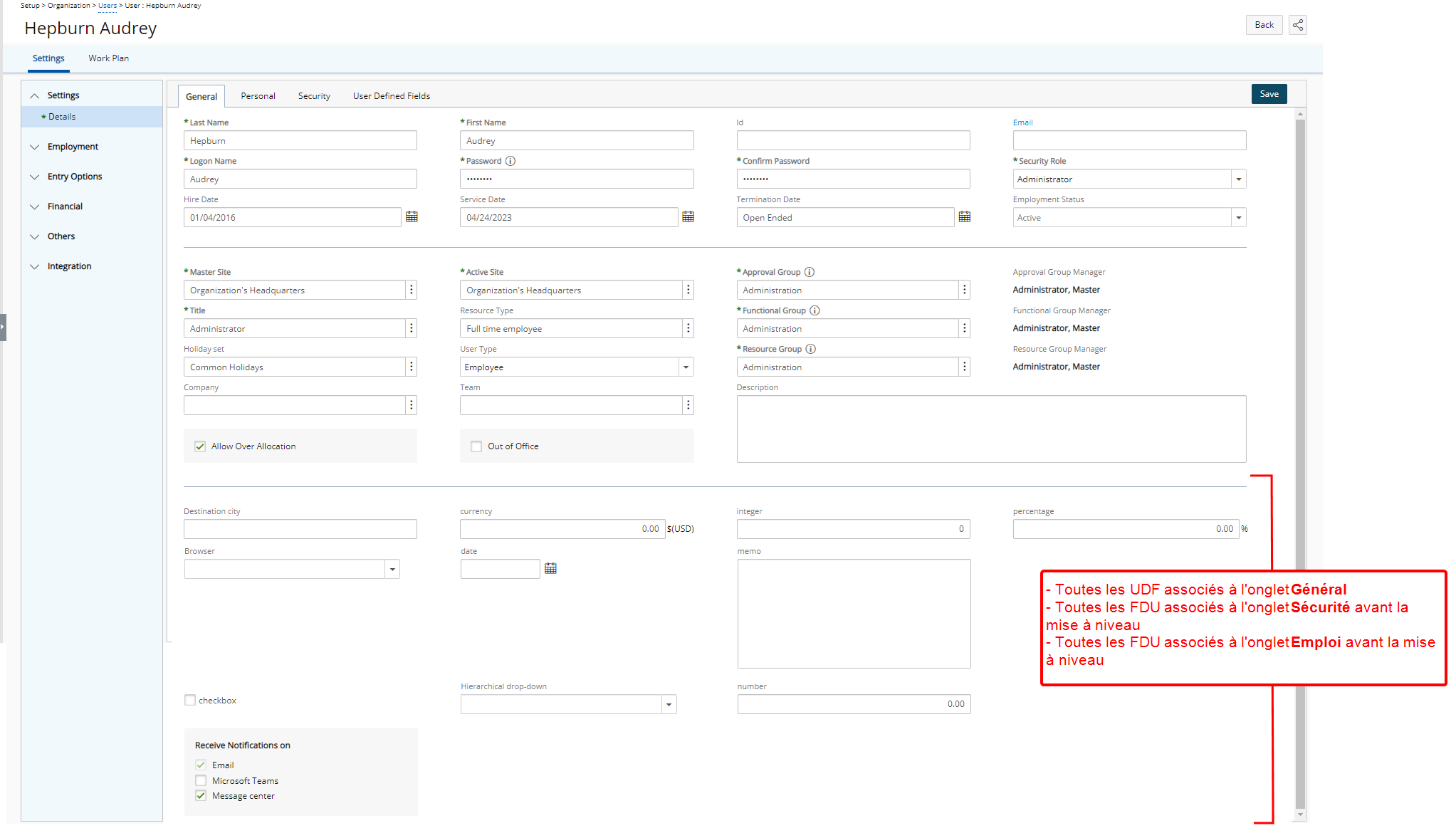
Task: Click the First Name input field
Action: pyautogui.click(x=577, y=140)
